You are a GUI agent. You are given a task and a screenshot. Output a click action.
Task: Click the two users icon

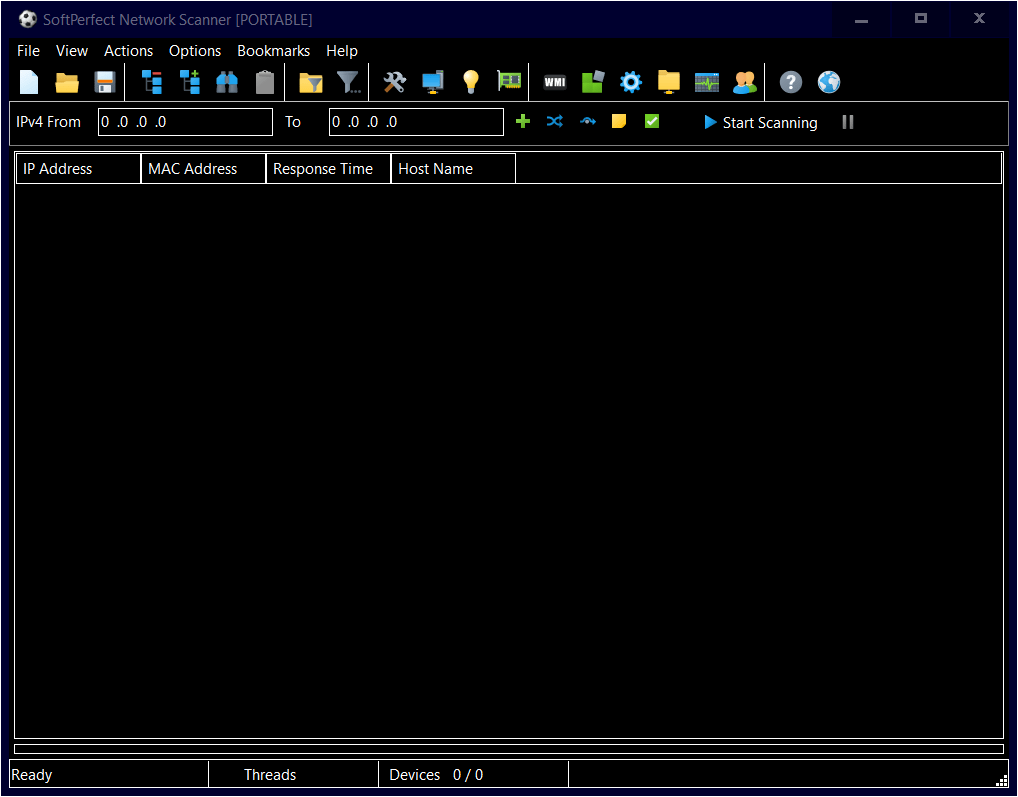[745, 82]
